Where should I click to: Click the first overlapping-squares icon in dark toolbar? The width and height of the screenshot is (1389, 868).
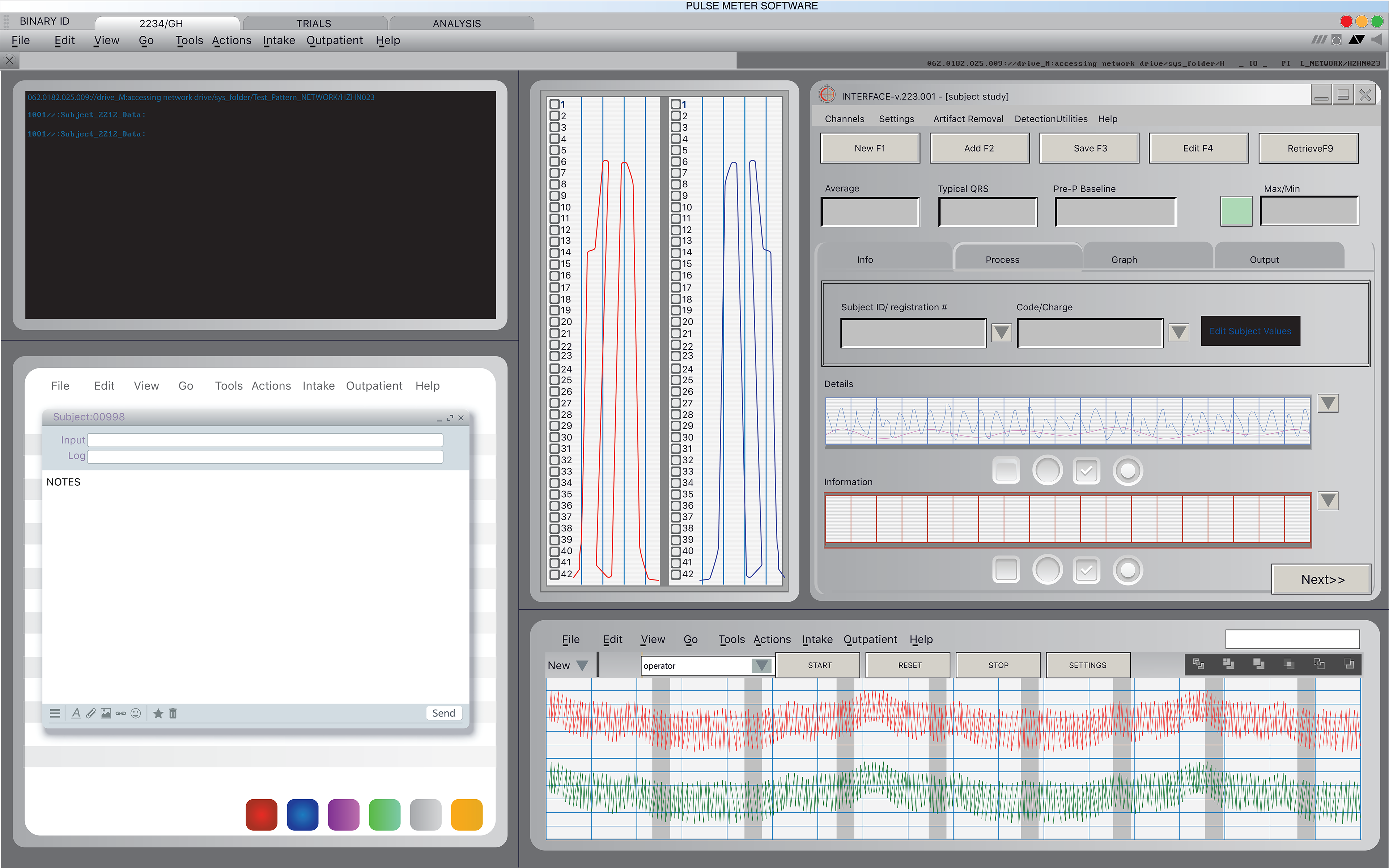click(x=1198, y=664)
